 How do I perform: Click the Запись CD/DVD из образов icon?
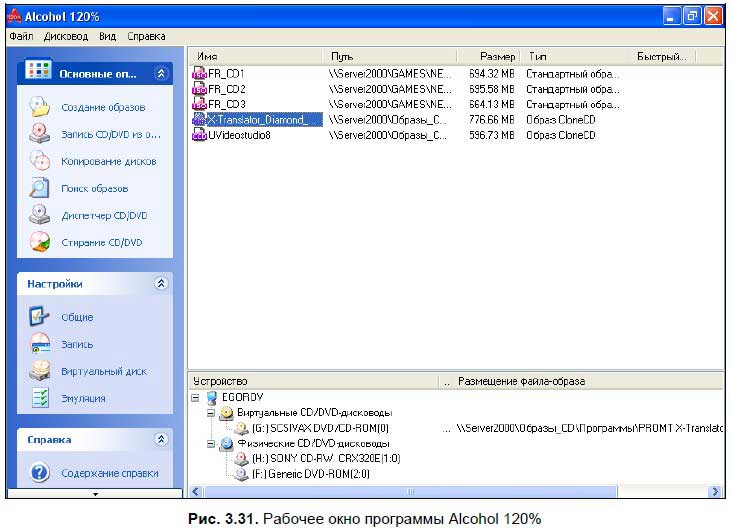pyautogui.click(x=40, y=134)
